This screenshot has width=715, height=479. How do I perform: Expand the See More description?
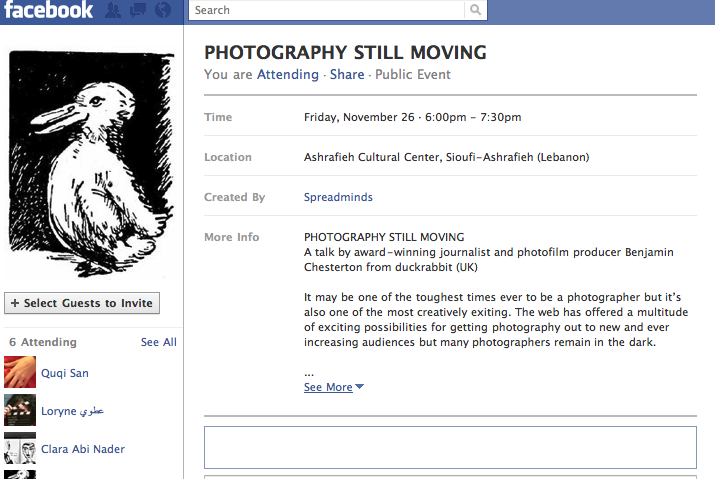(334, 387)
